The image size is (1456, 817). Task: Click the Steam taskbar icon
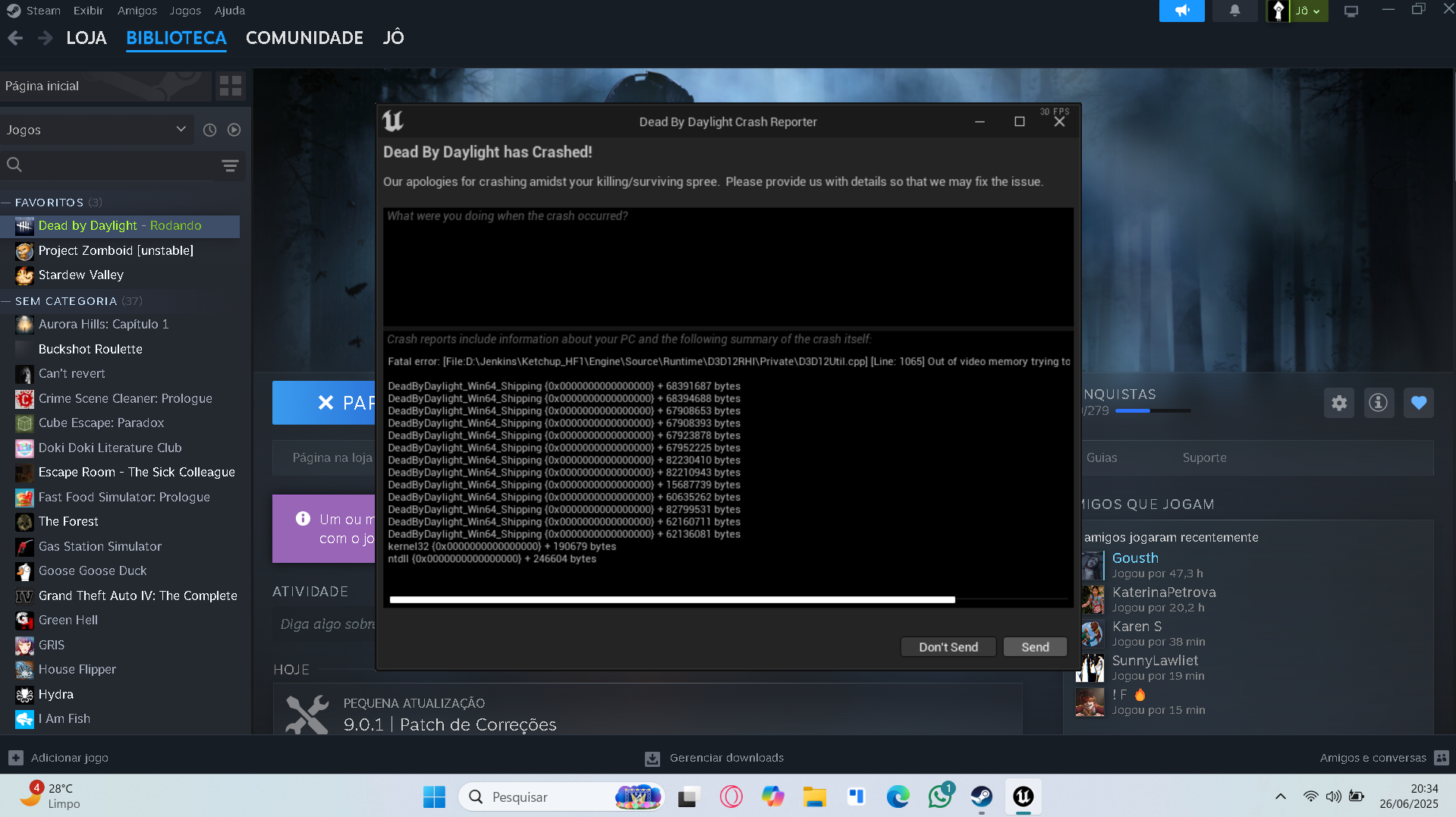[982, 797]
